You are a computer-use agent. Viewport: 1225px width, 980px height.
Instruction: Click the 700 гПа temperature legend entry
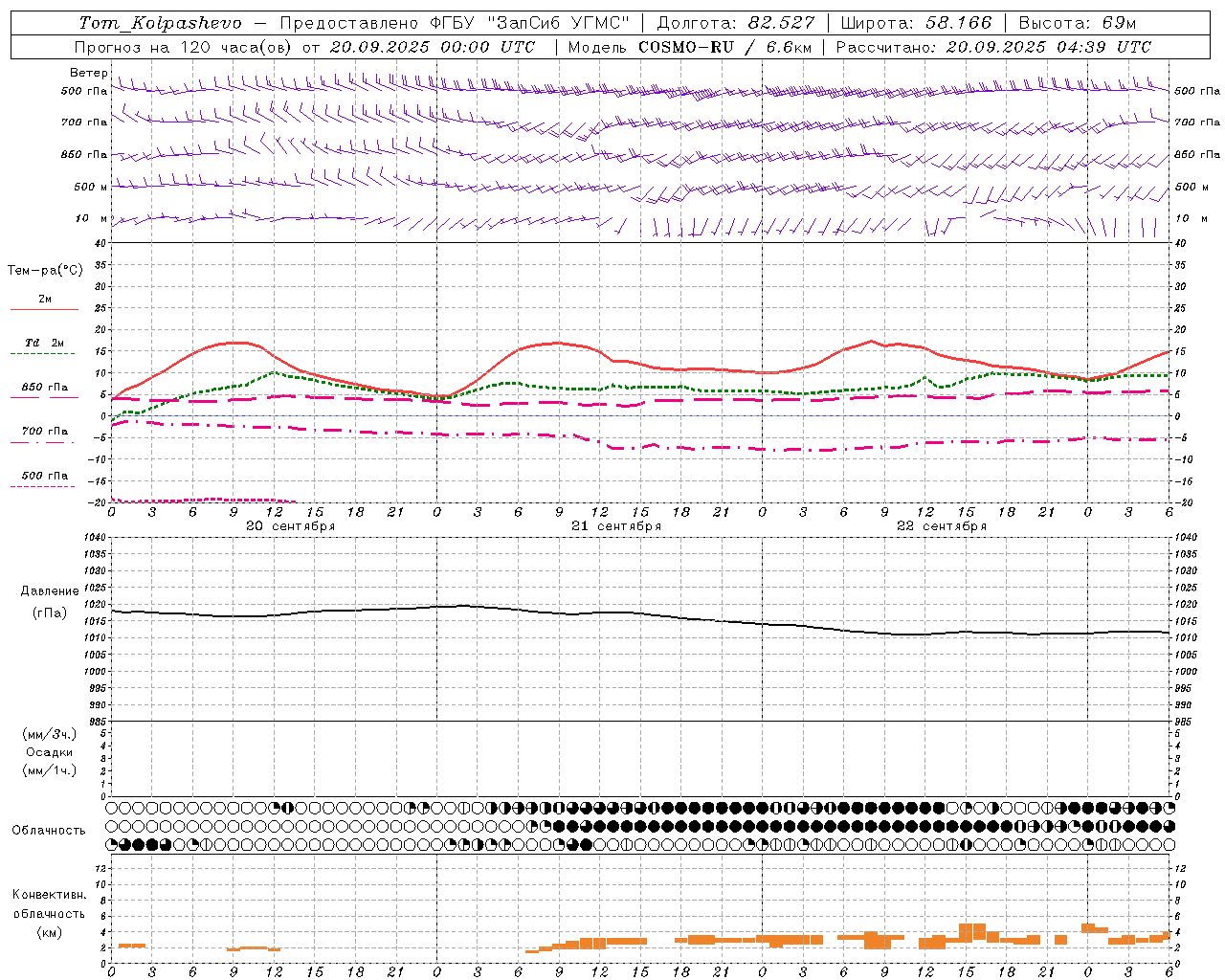[x=45, y=431]
